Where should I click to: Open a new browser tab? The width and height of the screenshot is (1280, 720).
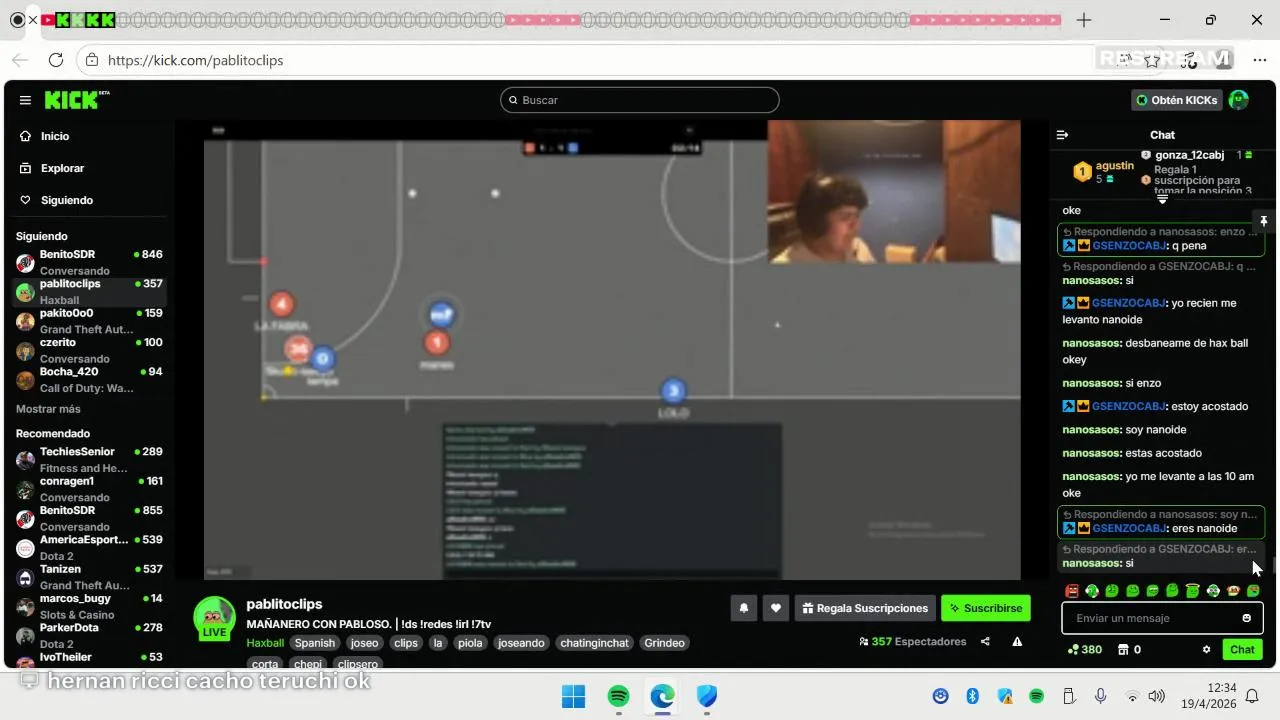click(1084, 20)
